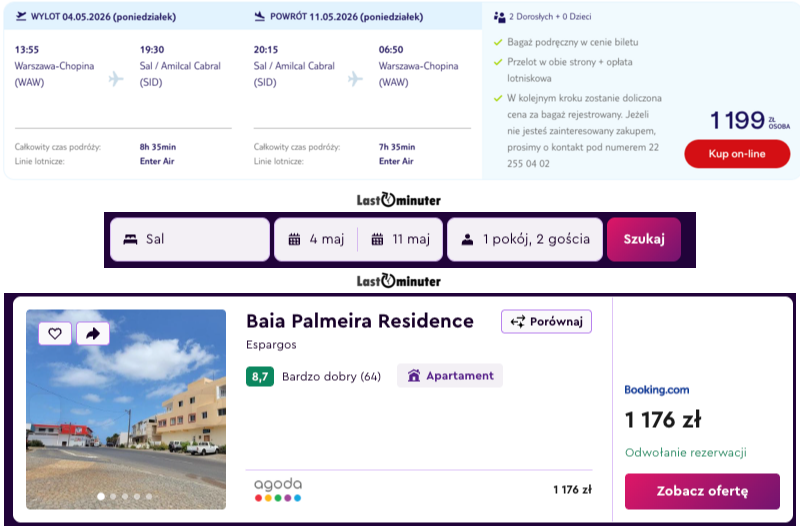Click the Zobacz ofertę button
800x526 pixels.
(702, 491)
